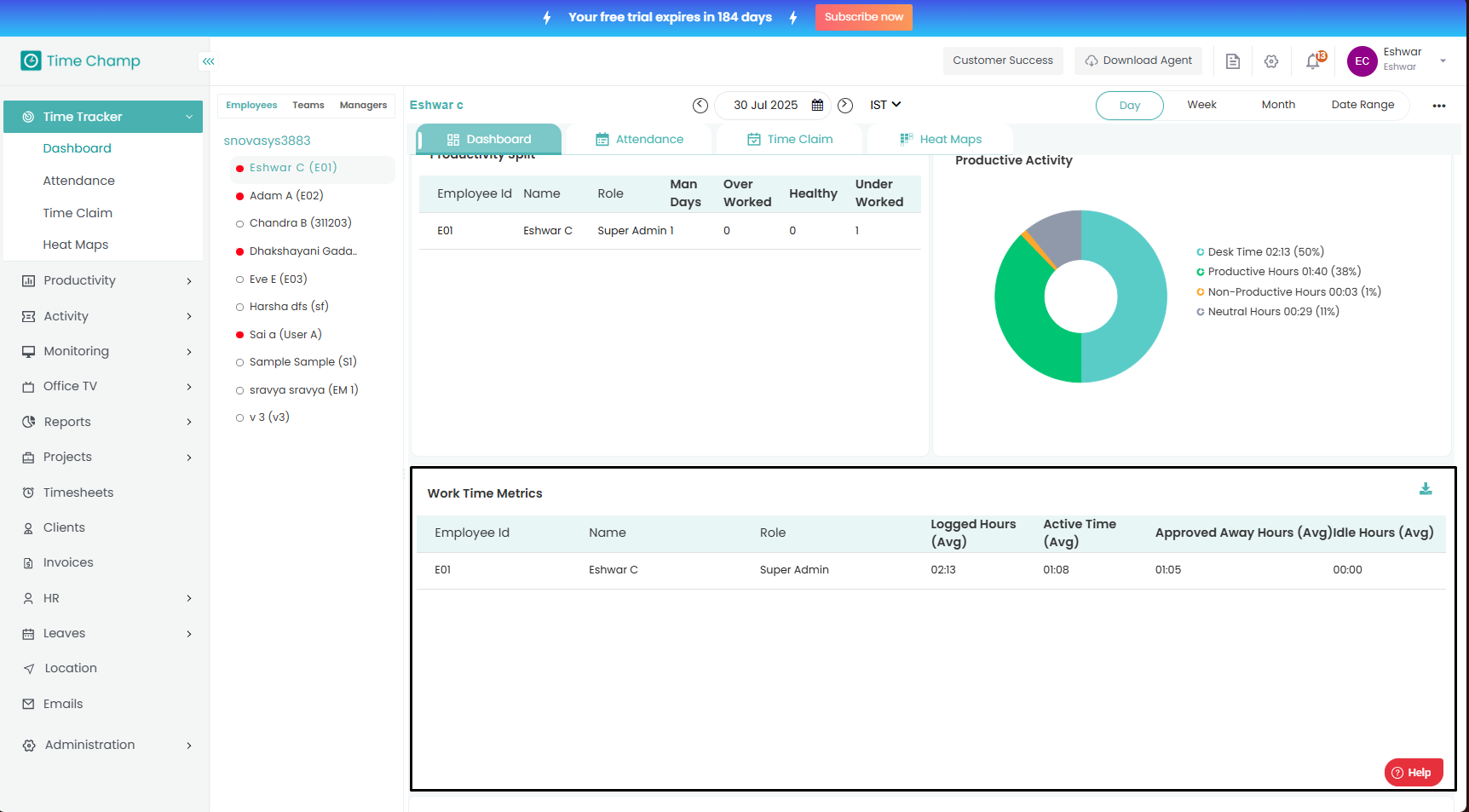Collapse the sidebar with double-chevron icon
This screenshot has width=1469, height=812.
coord(208,61)
